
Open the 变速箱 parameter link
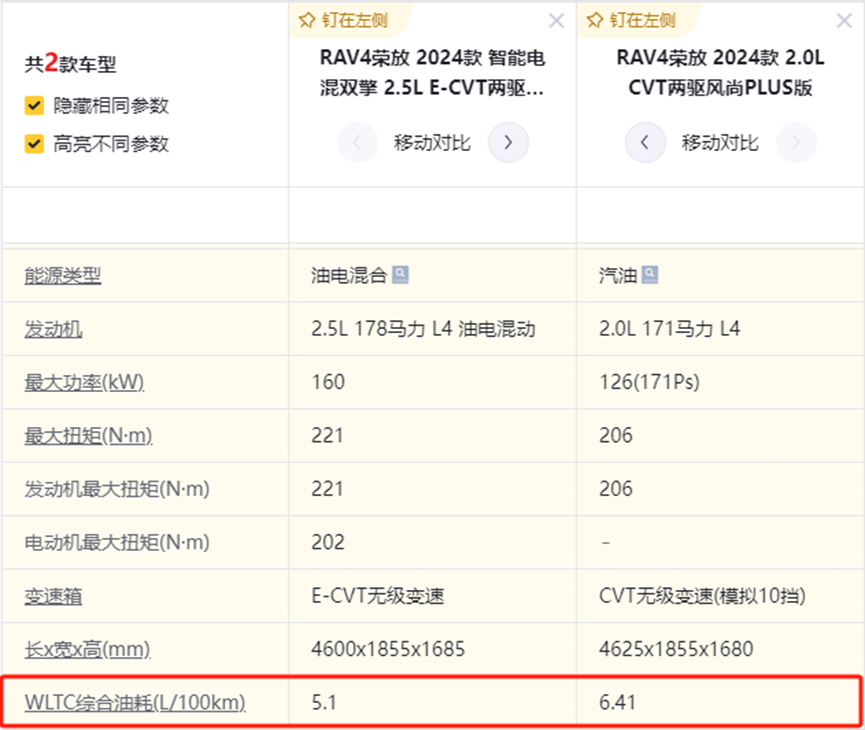pos(53,596)
